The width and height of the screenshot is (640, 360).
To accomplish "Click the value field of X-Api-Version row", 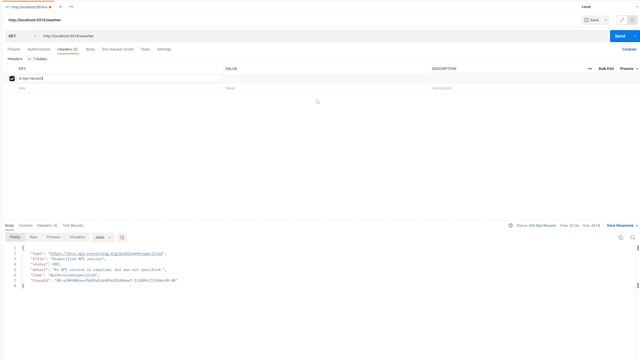I will click(x=327, y=78).
